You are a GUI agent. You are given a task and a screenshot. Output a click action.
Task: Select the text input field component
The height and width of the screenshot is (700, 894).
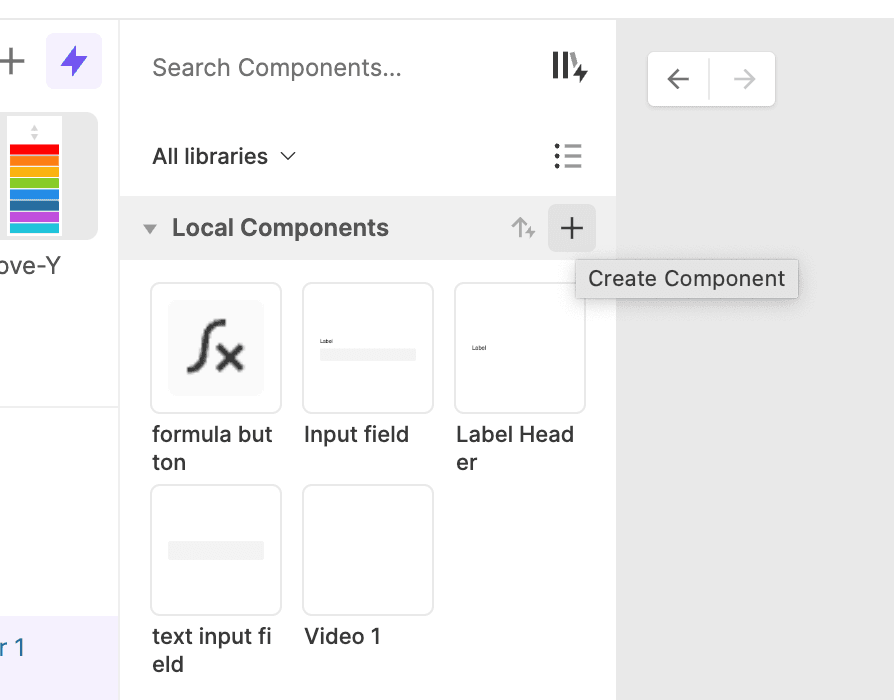(216, 550)
